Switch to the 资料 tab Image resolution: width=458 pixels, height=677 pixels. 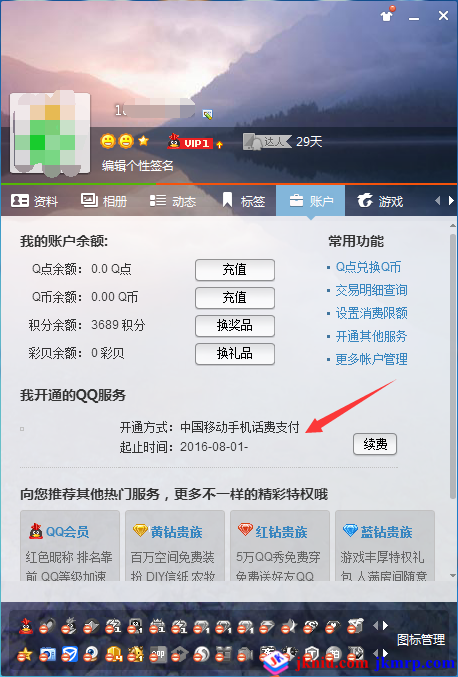click(x=35, y=201)
